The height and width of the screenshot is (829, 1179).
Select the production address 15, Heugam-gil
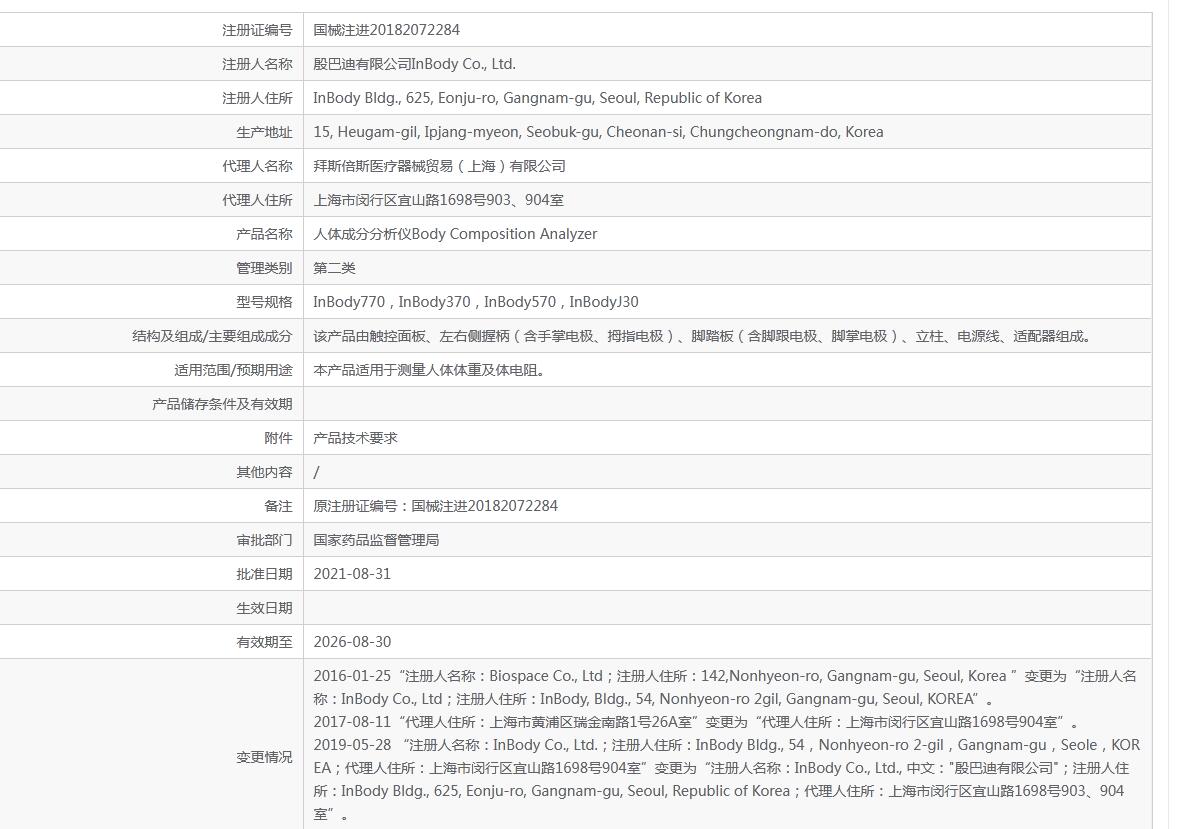599,132
